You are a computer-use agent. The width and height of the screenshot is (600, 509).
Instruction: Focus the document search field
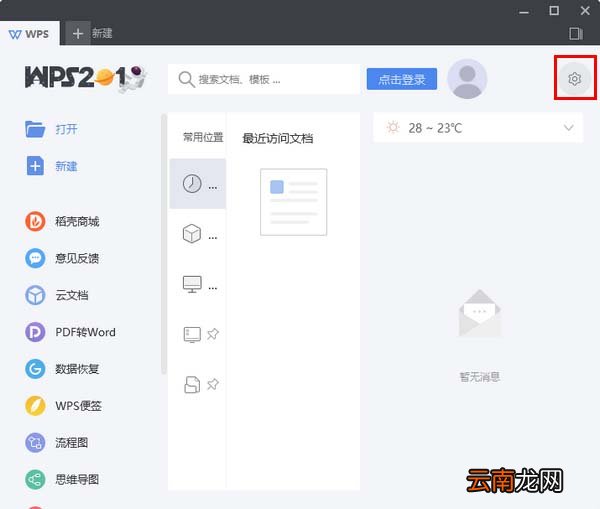[x=264, y=79]
